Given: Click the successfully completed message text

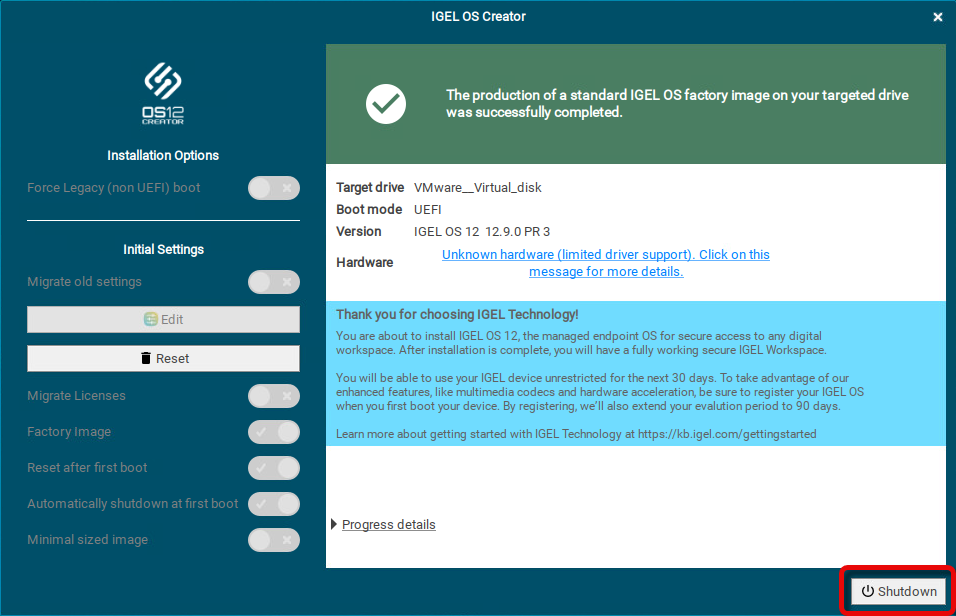Looking at the screenshot, I should (677, 104).
